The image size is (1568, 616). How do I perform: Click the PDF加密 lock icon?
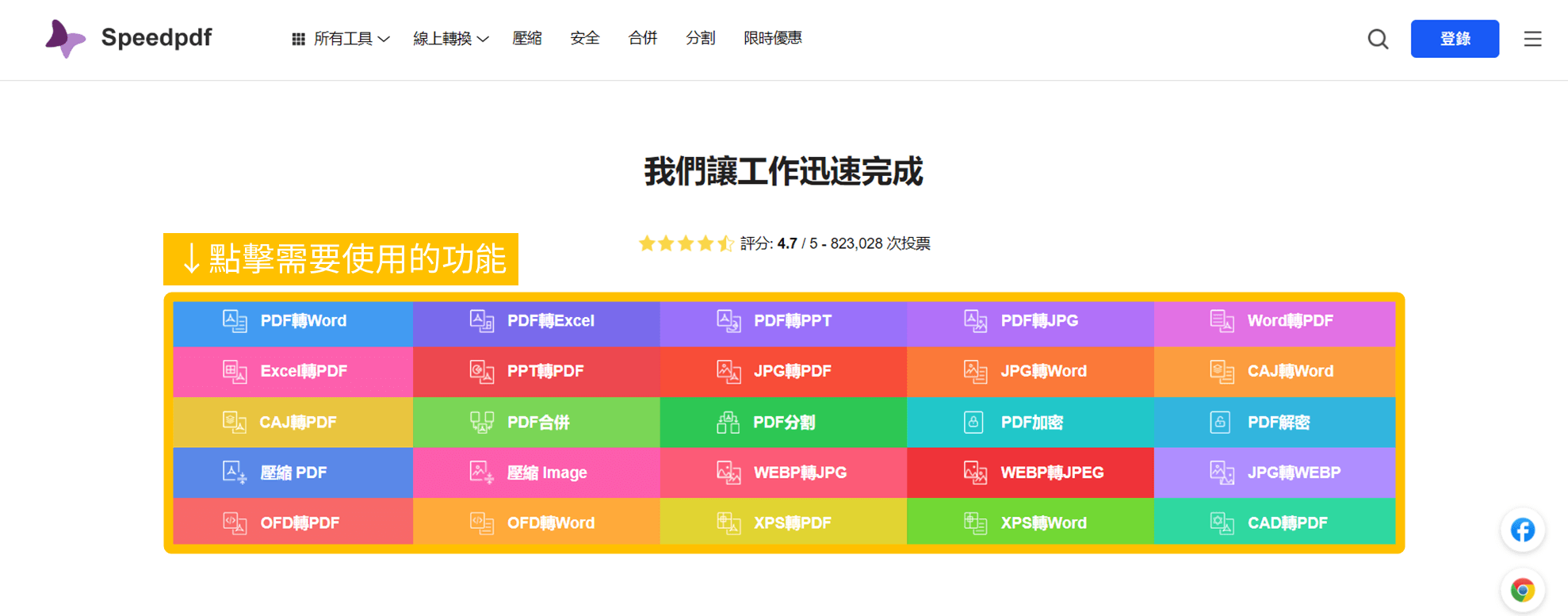click(973, 422)
